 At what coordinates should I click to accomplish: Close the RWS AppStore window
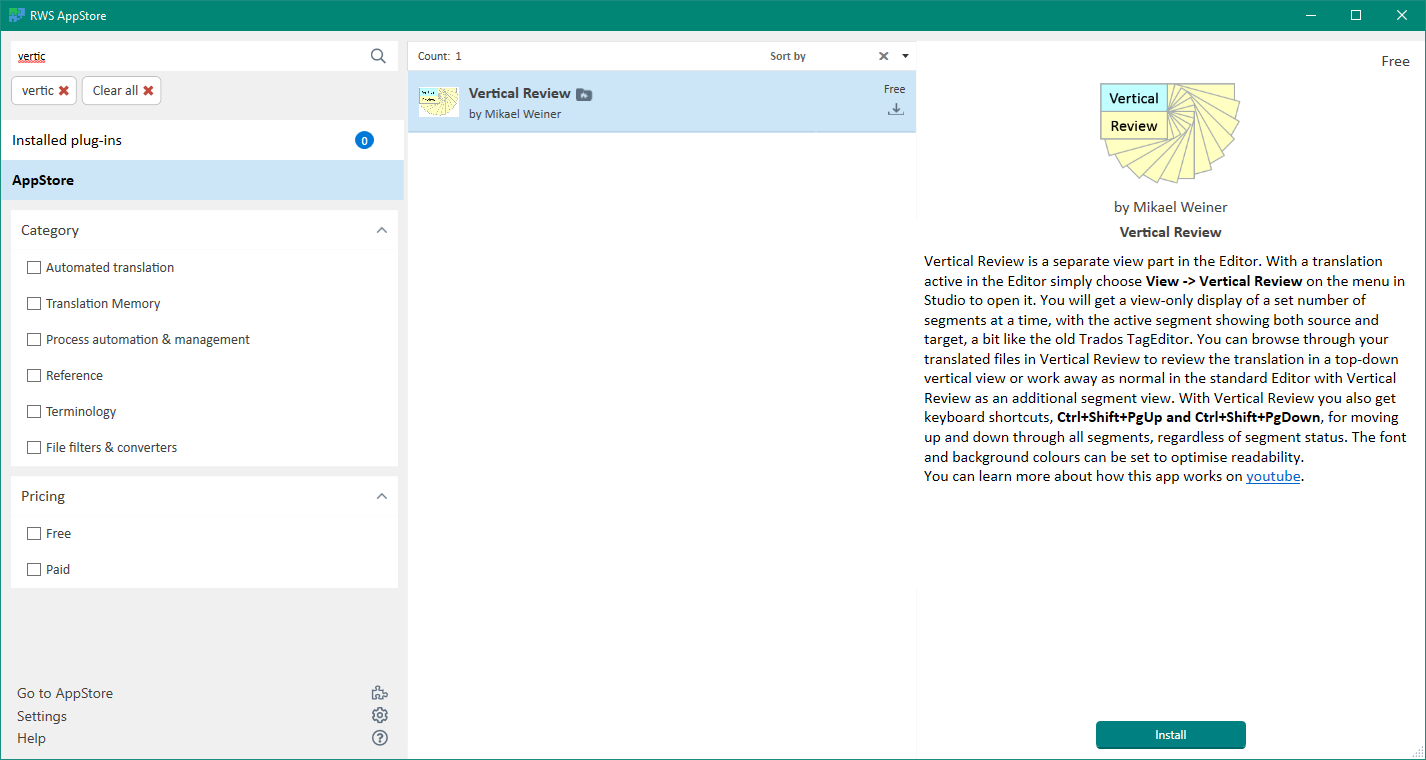1402,15
